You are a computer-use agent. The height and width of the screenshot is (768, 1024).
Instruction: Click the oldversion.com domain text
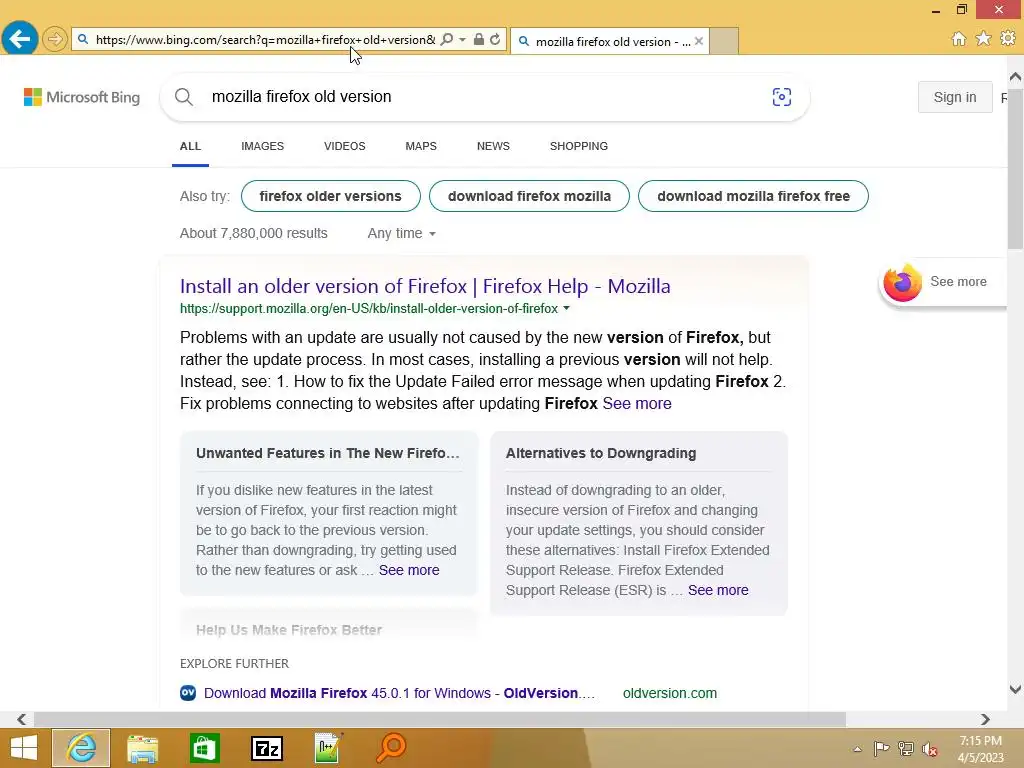click(669, 693)
